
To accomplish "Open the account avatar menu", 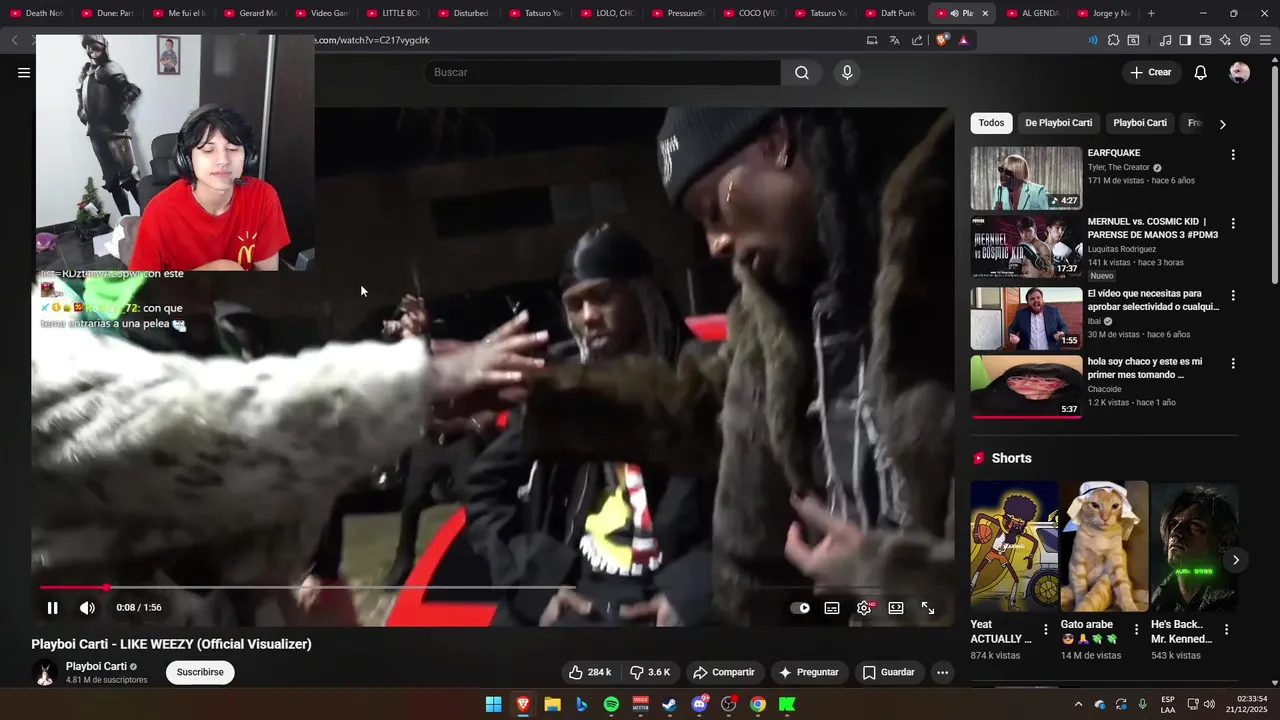I will (1239, 72).
